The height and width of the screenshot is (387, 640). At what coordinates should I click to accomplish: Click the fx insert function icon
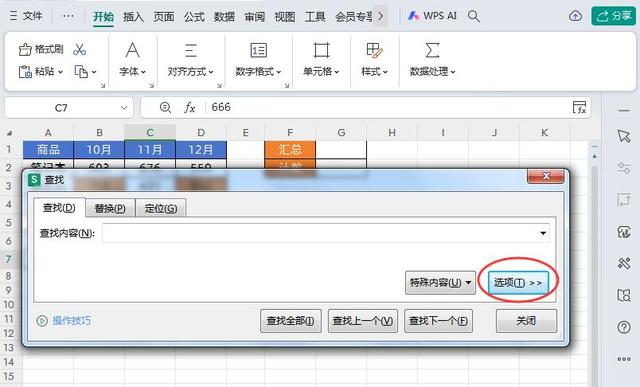pyautogui.click(x=190, y=108)
